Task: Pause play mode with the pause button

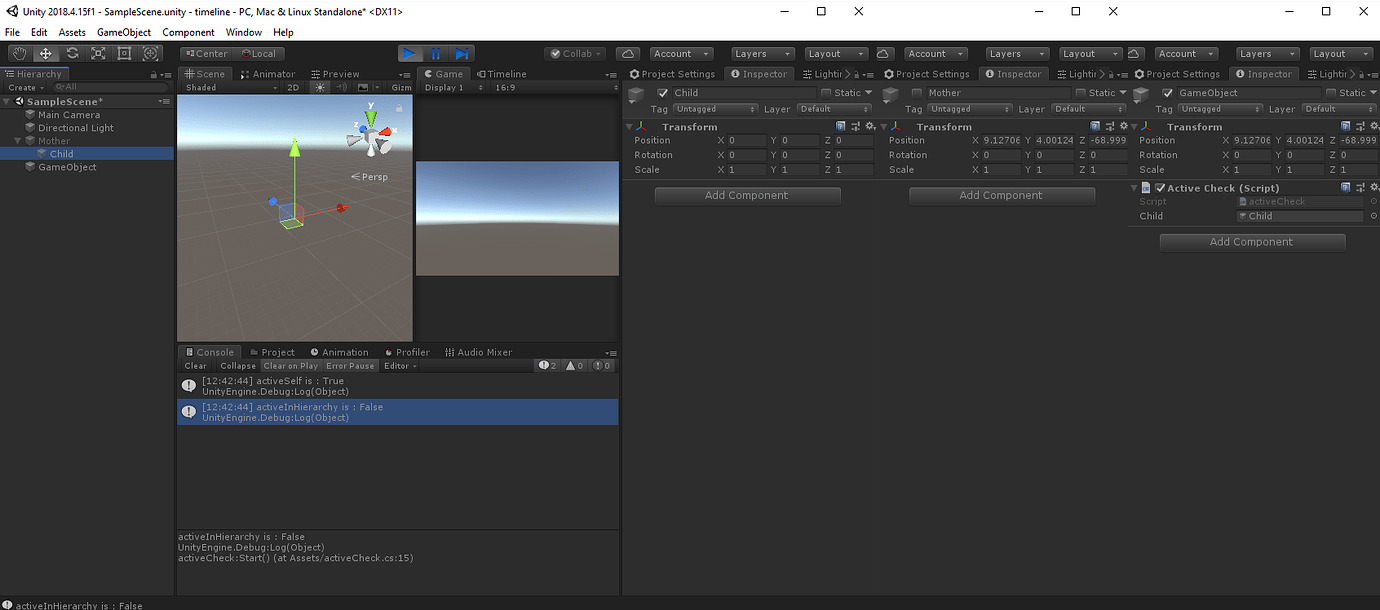Action: (436, 53)
